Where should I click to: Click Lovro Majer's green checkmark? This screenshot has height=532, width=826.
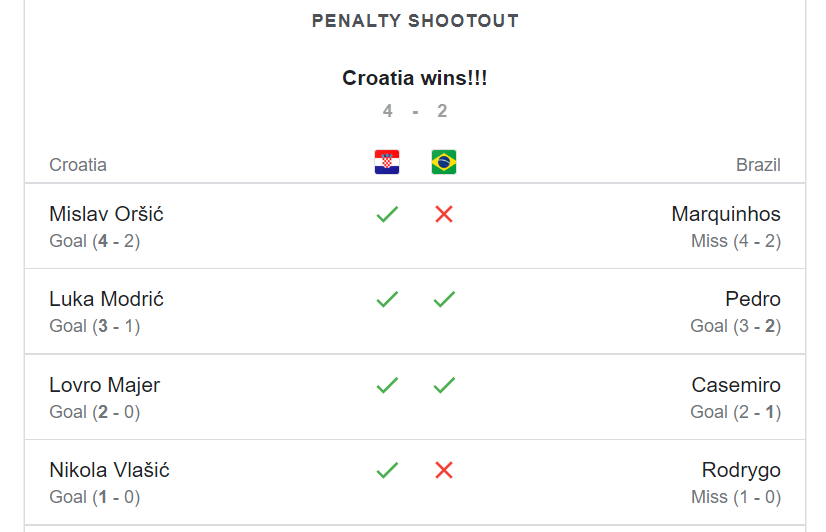387,385
